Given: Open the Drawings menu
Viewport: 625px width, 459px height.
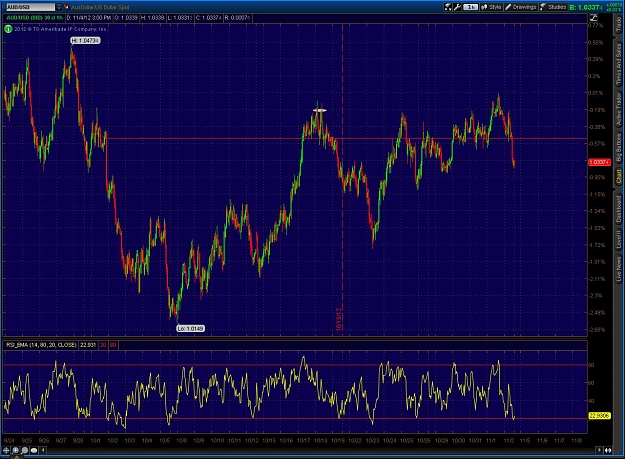Looking at the screenshot, I should (521, 7).
